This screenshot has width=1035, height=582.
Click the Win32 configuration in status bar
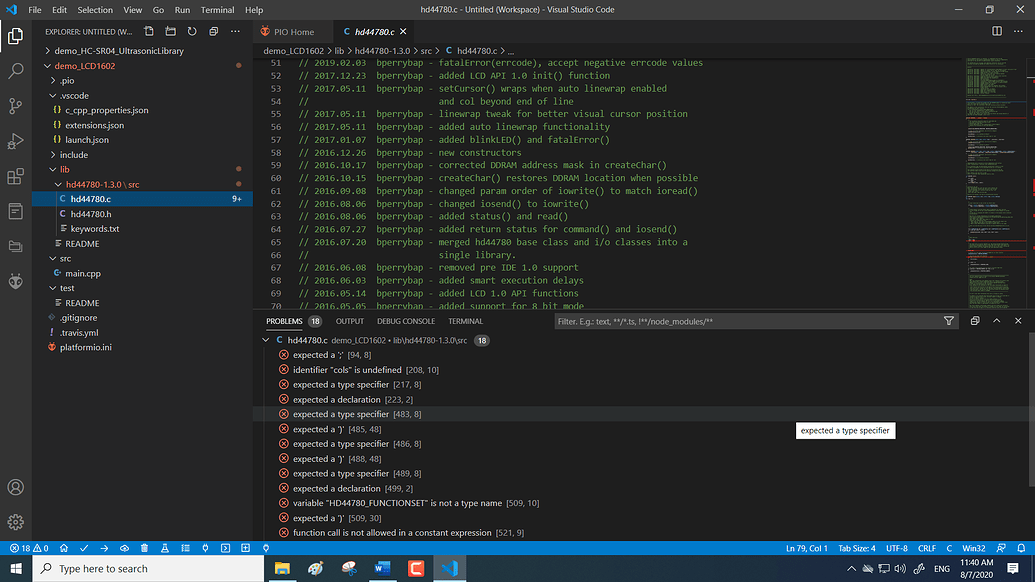[974, 548]
